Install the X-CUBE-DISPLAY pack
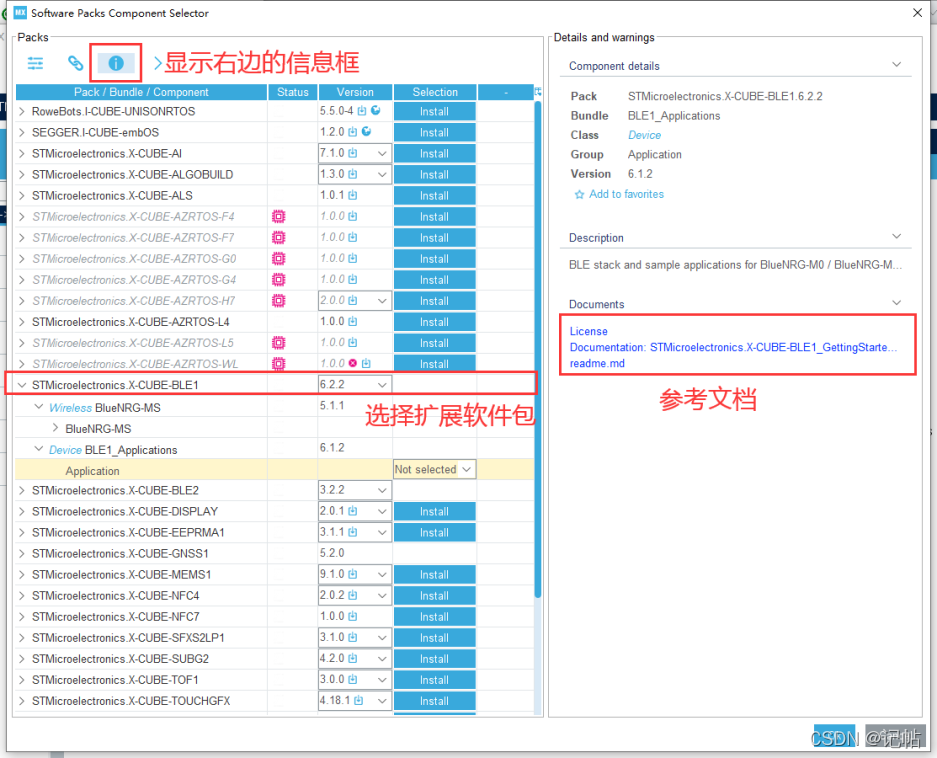Viewport: 937px width, 758px height. click(434, 512)
